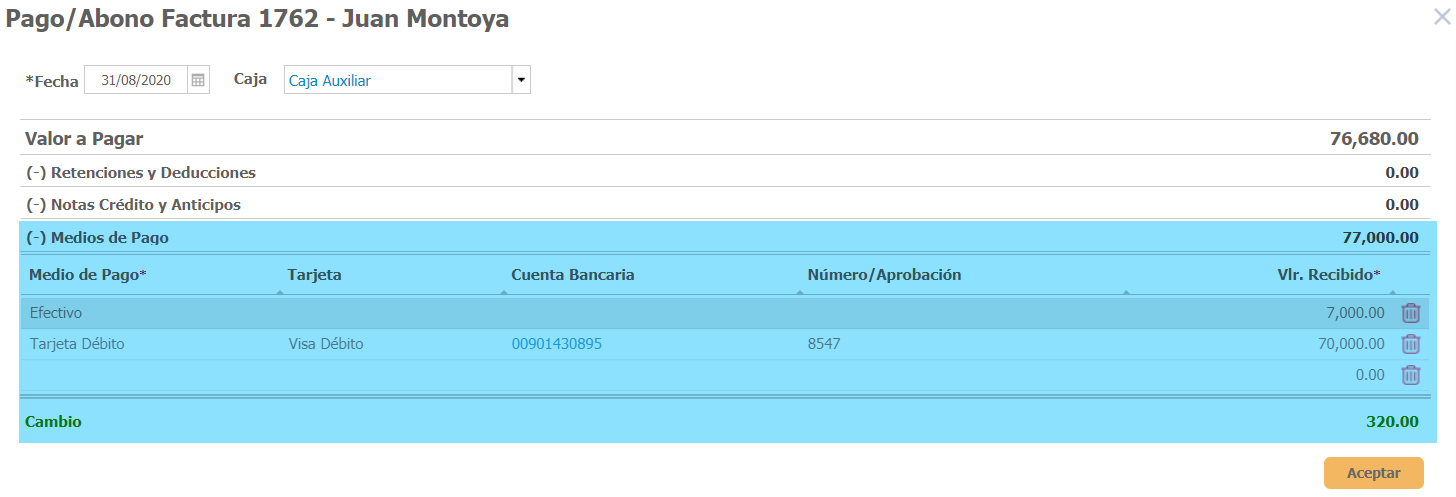The height and width of the screenshot is (497, 1456).
Task: Select the Visa Débito card cell
Action: (x=325, y=344)
